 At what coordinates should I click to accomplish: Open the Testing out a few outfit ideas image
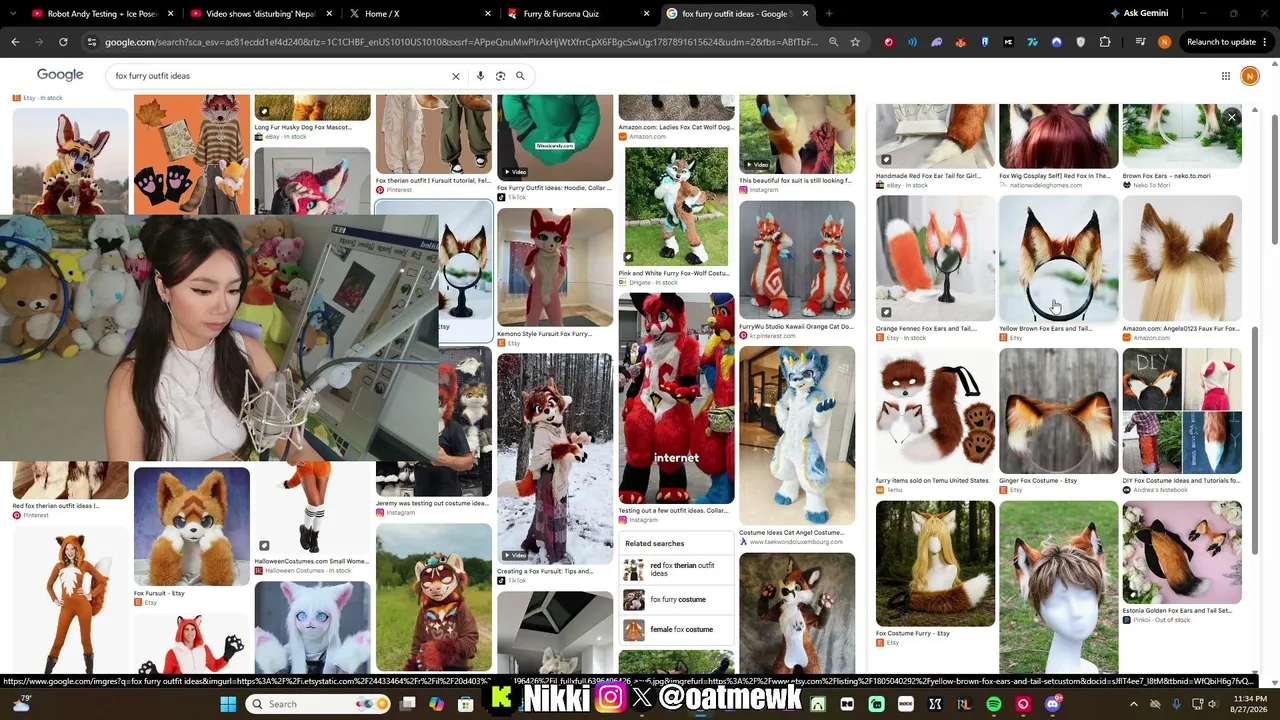pos(676,398)
